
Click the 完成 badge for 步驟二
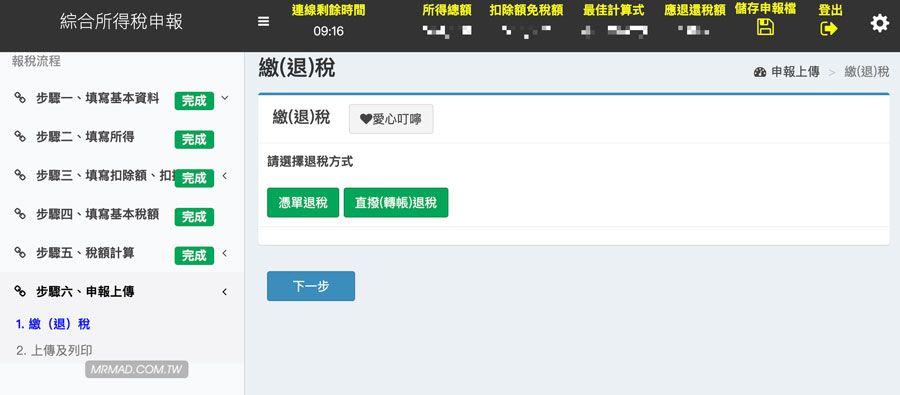pos(194,140)
